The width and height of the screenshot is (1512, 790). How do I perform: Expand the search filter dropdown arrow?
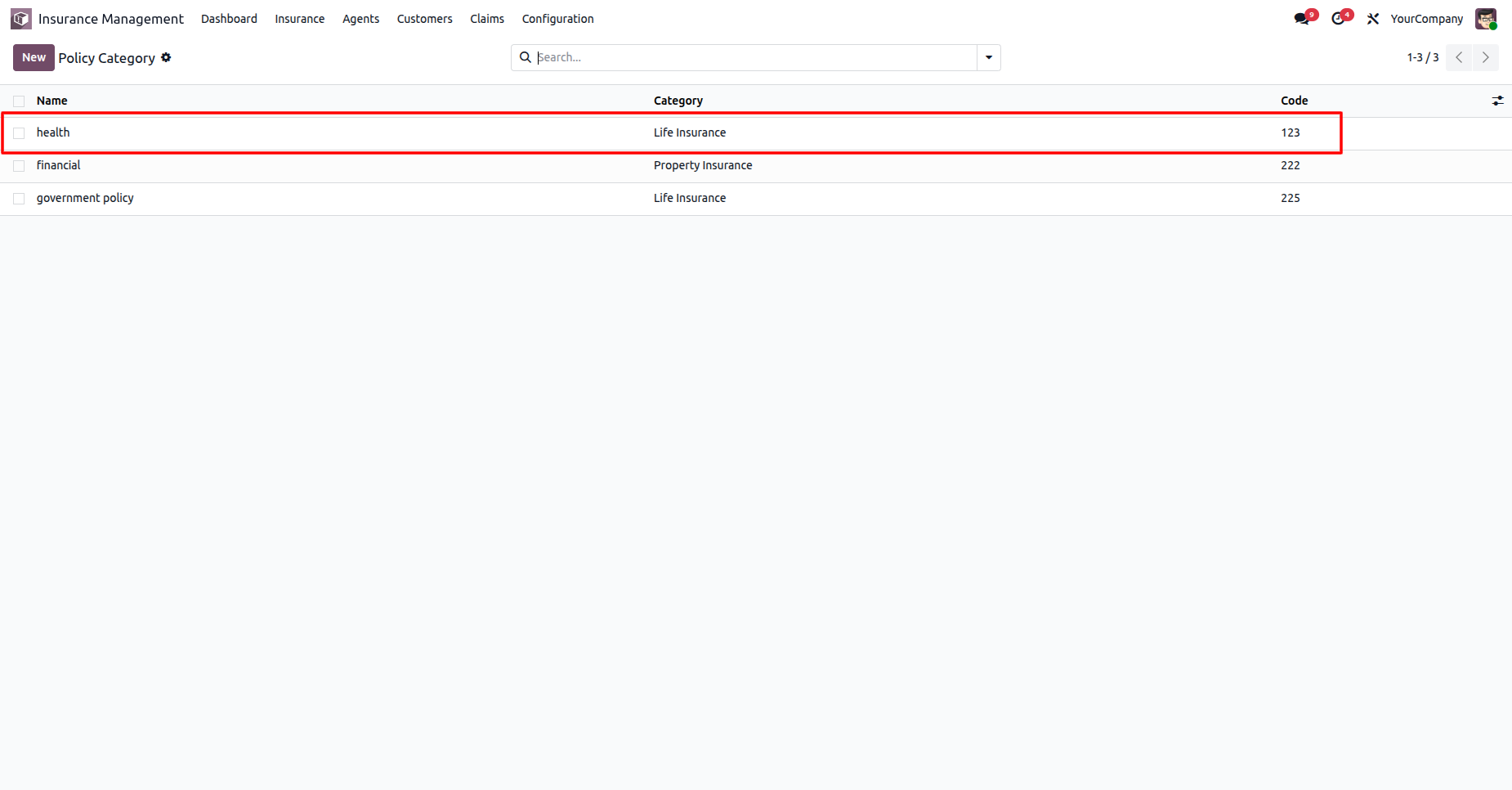coord(989,57)
